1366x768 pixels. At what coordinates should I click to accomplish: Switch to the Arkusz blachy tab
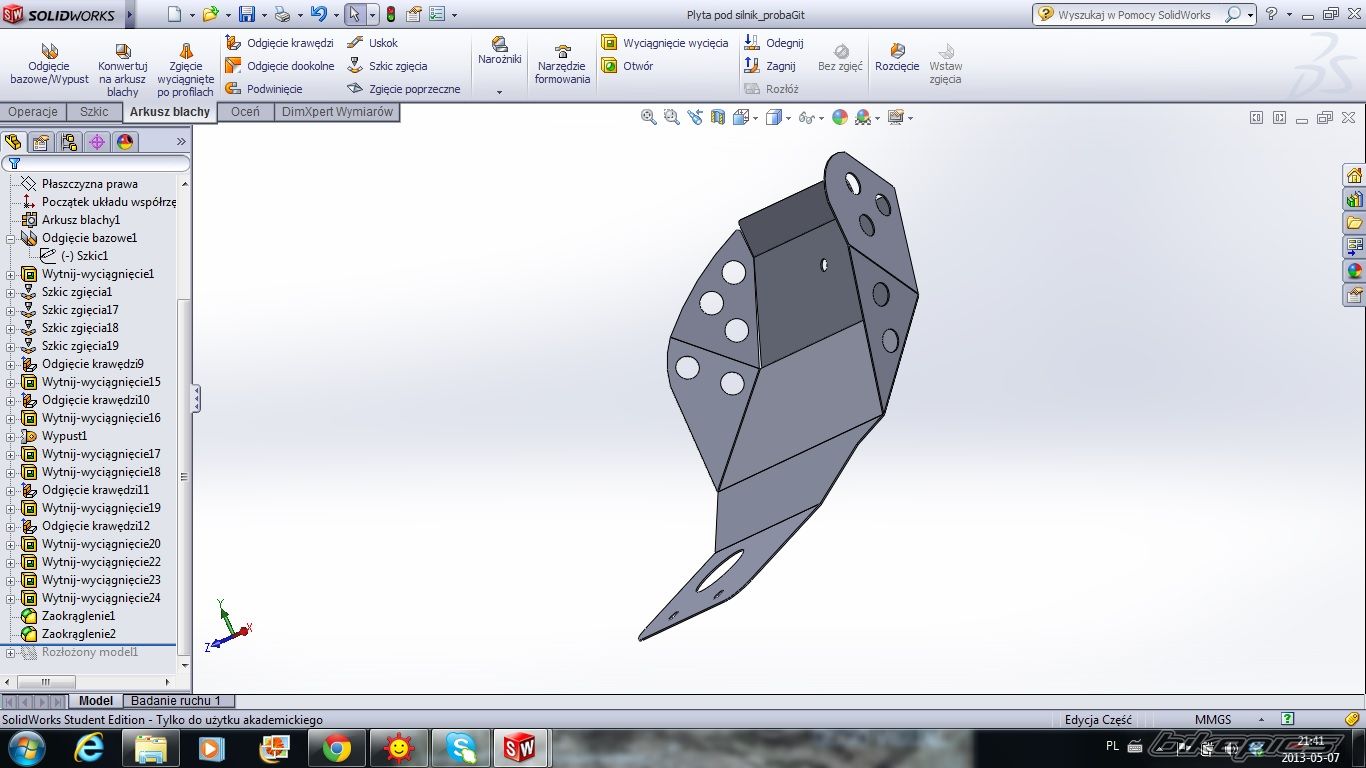tap(170, 112)
